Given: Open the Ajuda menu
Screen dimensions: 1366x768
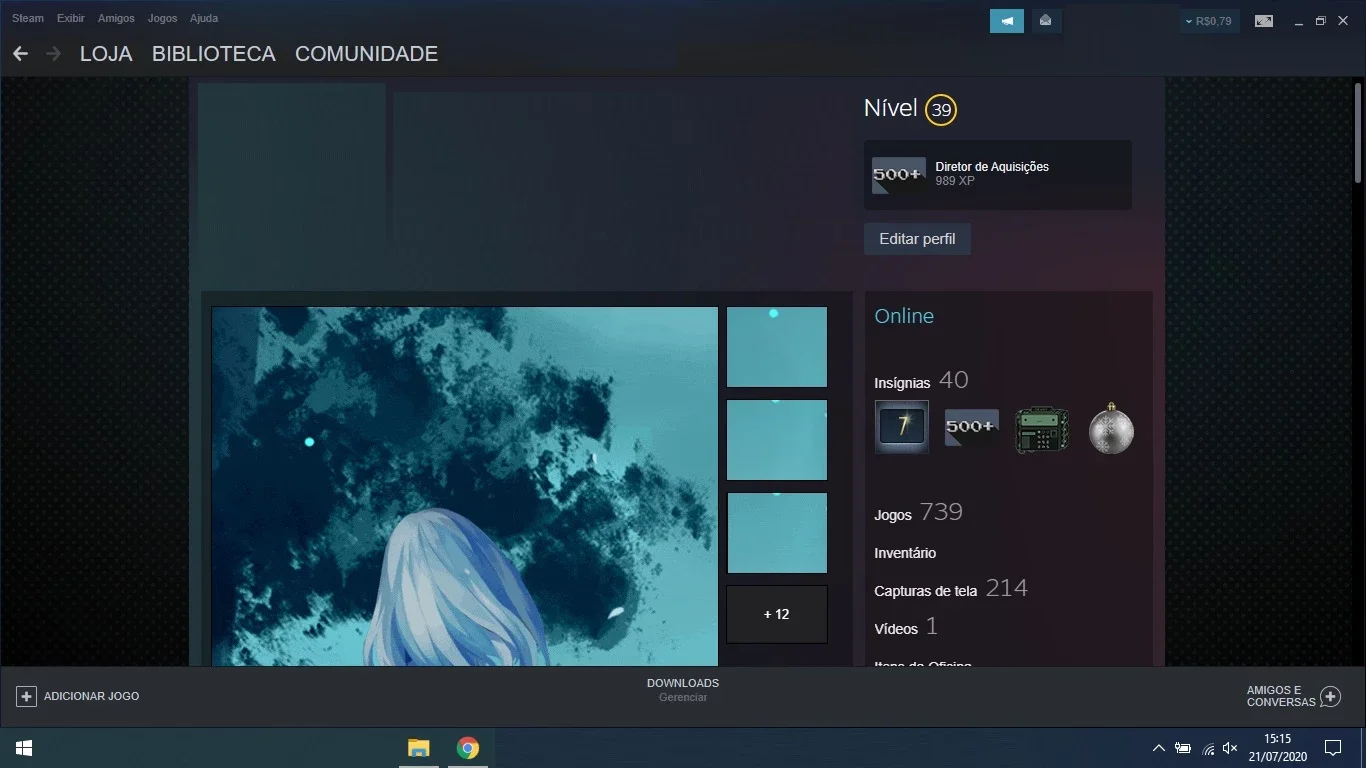Looking at the screenshot, I should (204, 18).
